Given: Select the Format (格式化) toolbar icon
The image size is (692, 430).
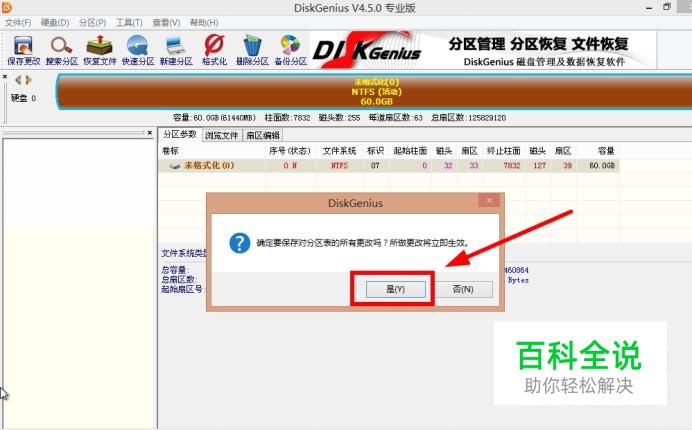Looking at the screenshot, I should coord(214,50).
